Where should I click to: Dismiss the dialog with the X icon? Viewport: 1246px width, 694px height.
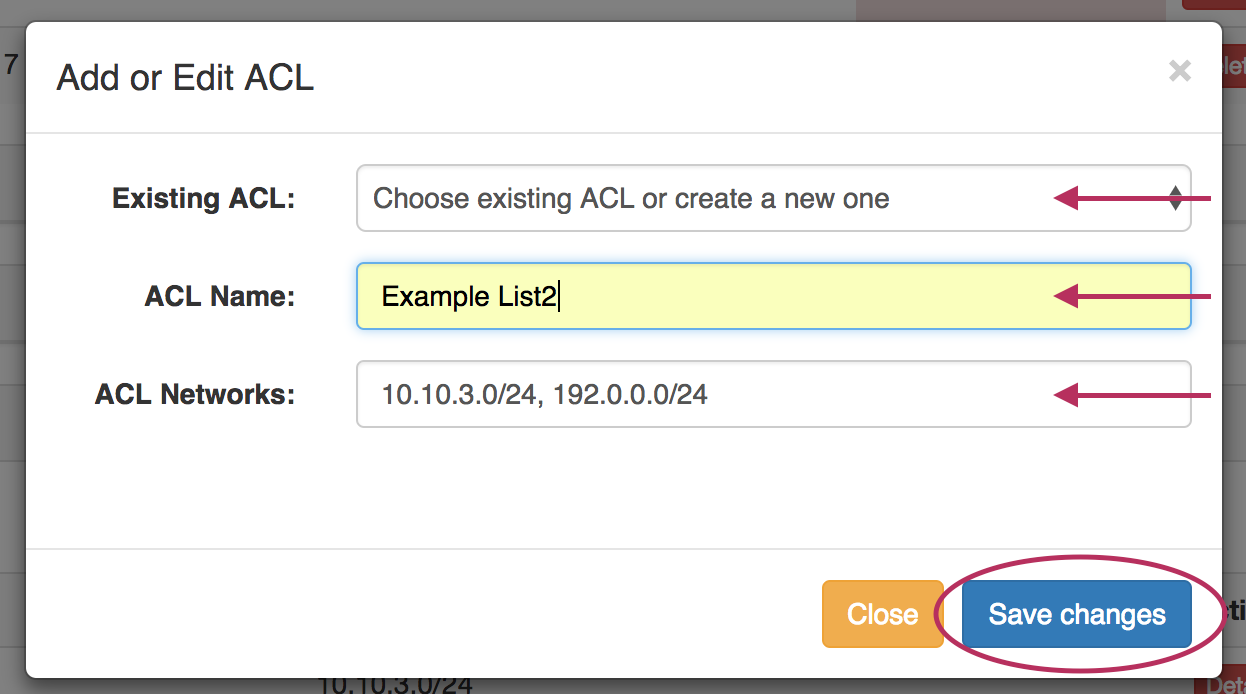[x=1180, y=71]
